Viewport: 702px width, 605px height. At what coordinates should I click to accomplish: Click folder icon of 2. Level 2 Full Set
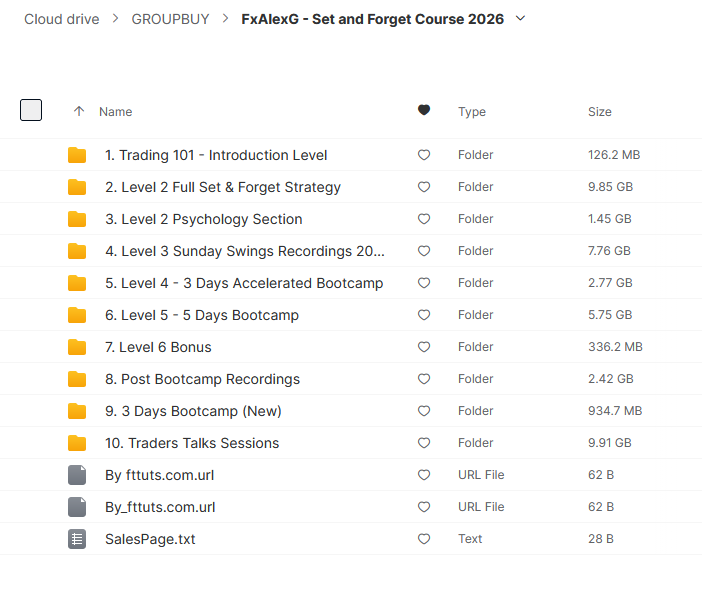77,187
